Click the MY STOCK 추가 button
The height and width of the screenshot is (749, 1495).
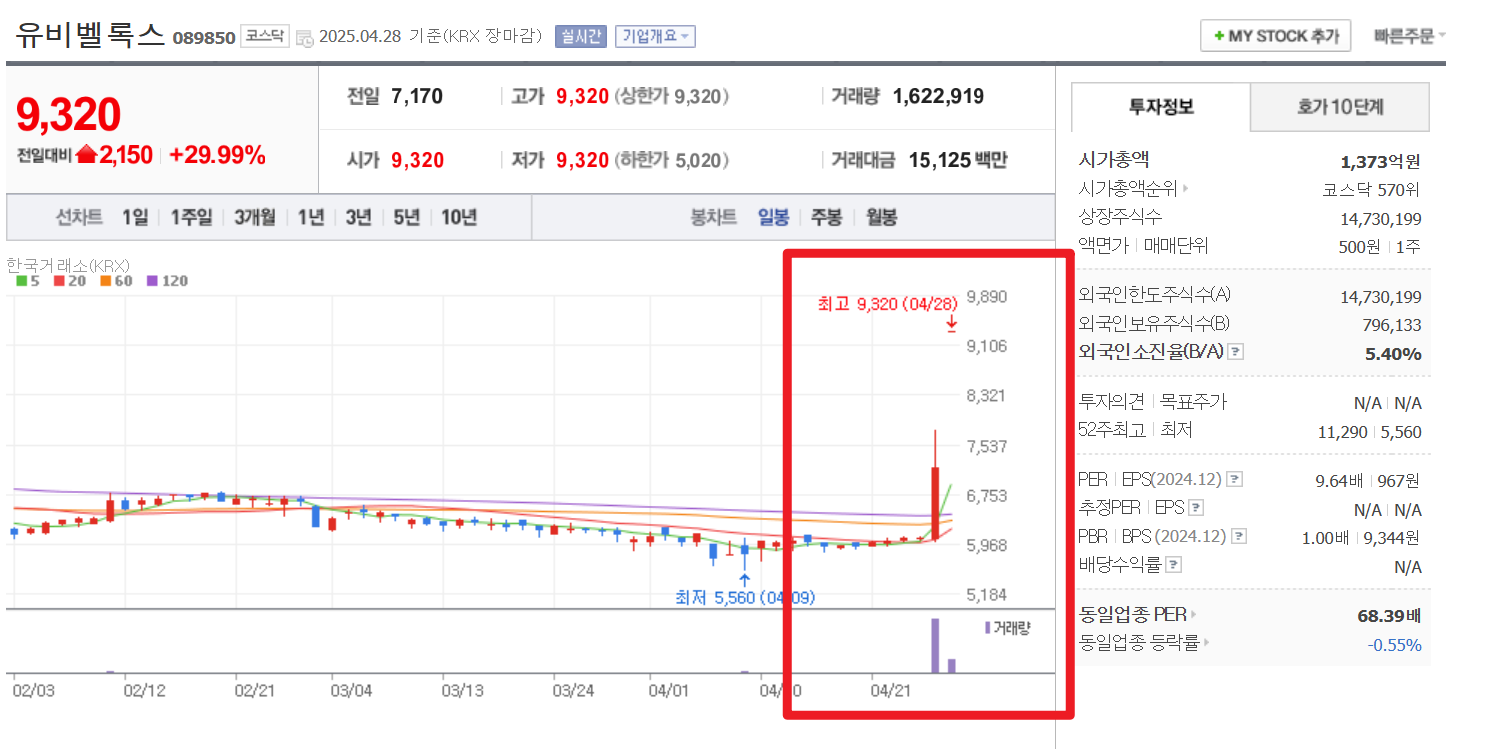[x=1275, y=35]
